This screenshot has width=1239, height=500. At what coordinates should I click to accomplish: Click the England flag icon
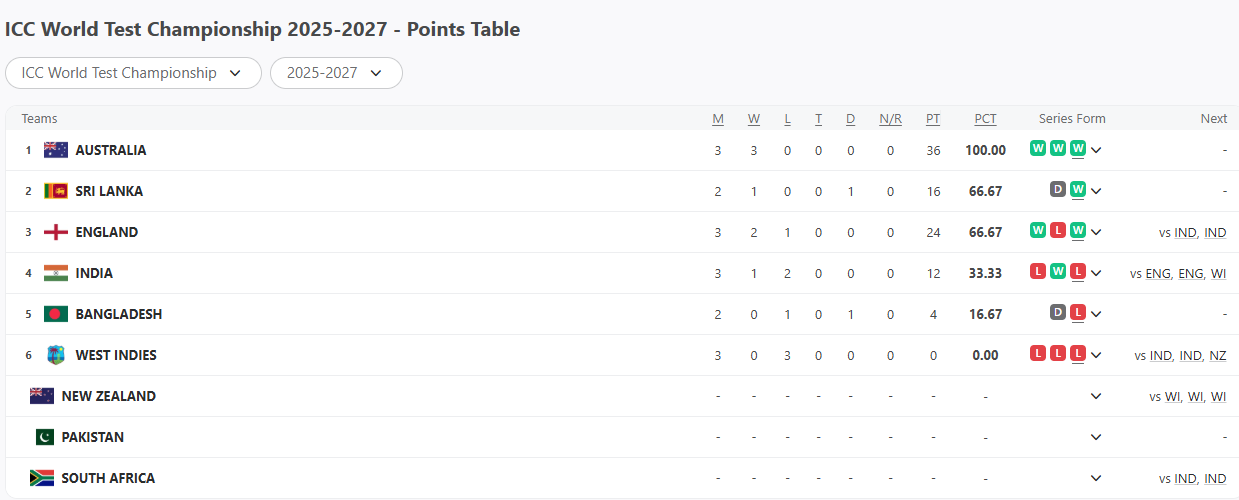point(55,232)
